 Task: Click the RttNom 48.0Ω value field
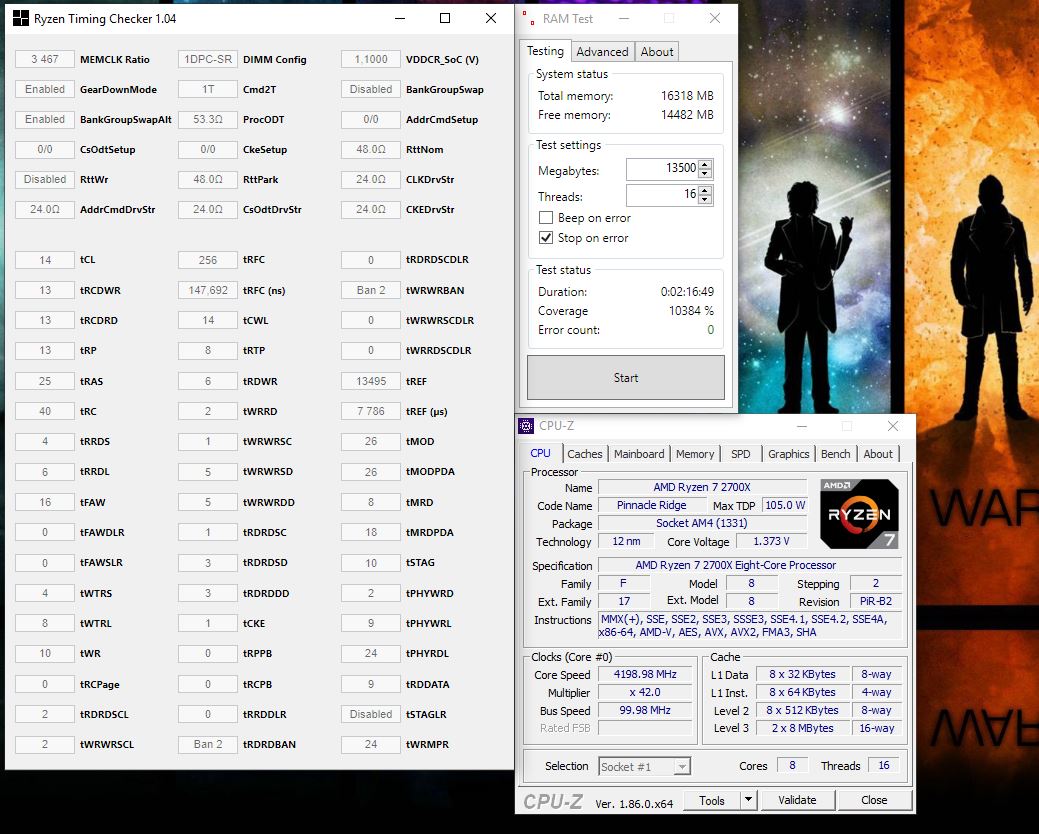click(x=371, y=149)
